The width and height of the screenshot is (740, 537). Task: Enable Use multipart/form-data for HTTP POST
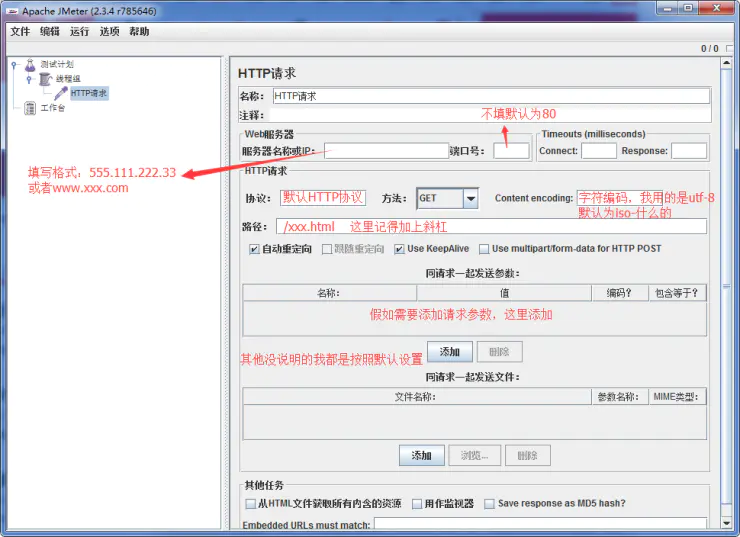click(x=484, y=249)
